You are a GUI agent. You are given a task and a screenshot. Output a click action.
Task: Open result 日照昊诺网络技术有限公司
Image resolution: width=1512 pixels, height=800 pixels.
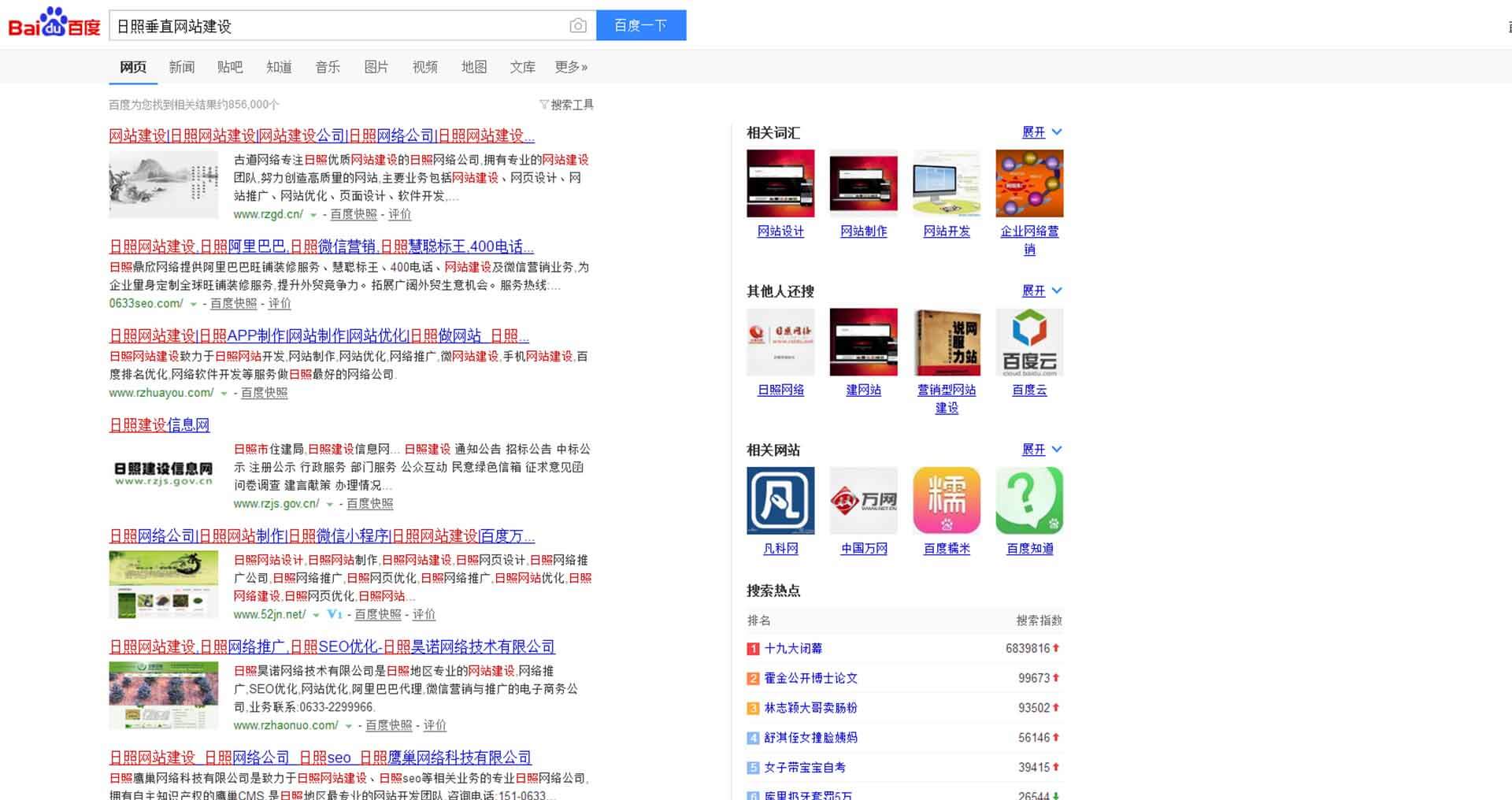point(332,647)
